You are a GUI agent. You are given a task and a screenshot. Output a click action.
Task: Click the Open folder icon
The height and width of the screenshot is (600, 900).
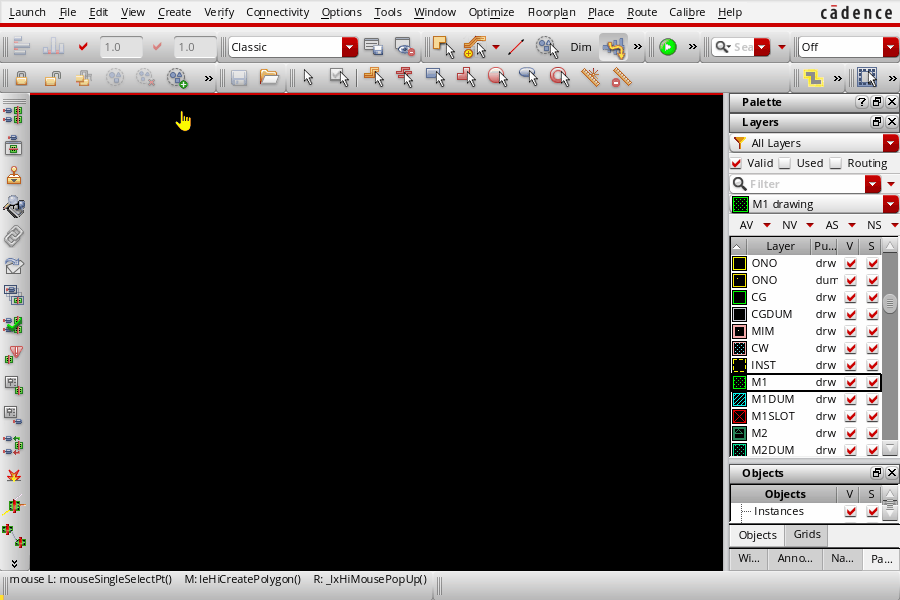pos(268,77)
